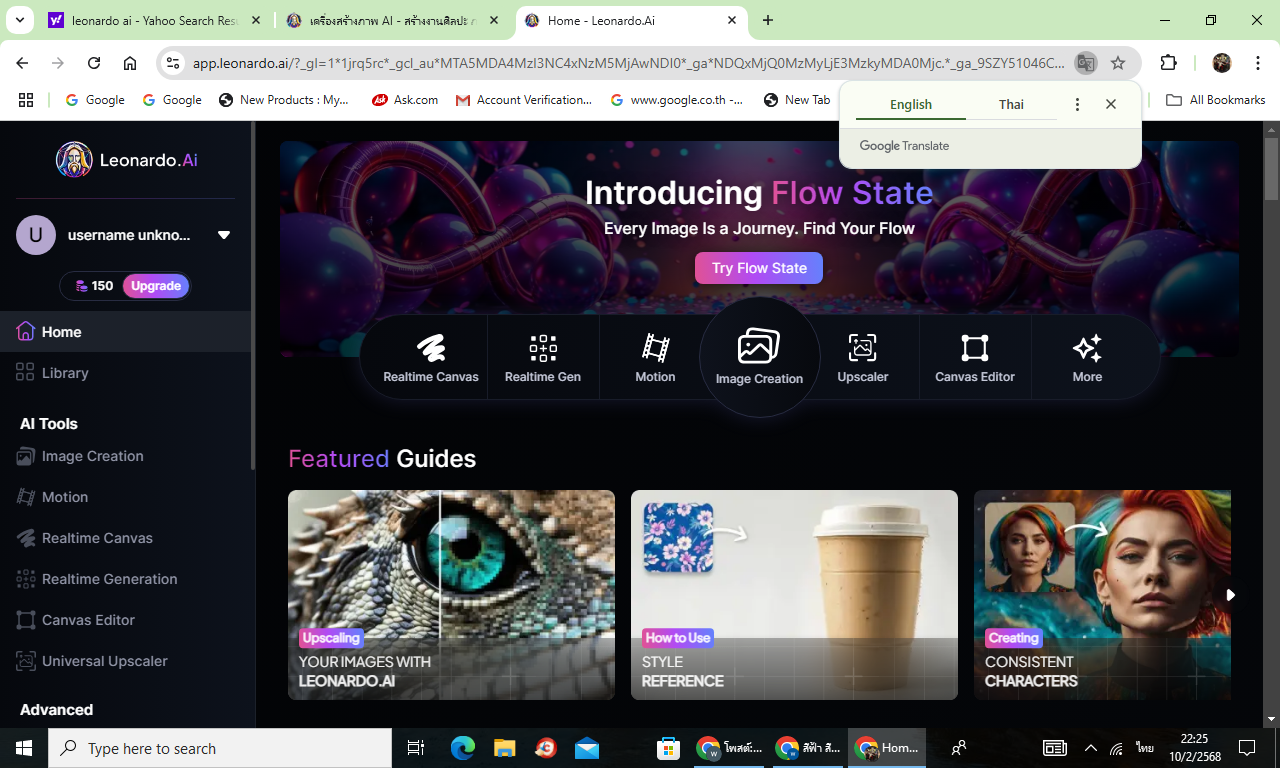Show next featured guides with arrow
1280x768 pixels.
1231,595
